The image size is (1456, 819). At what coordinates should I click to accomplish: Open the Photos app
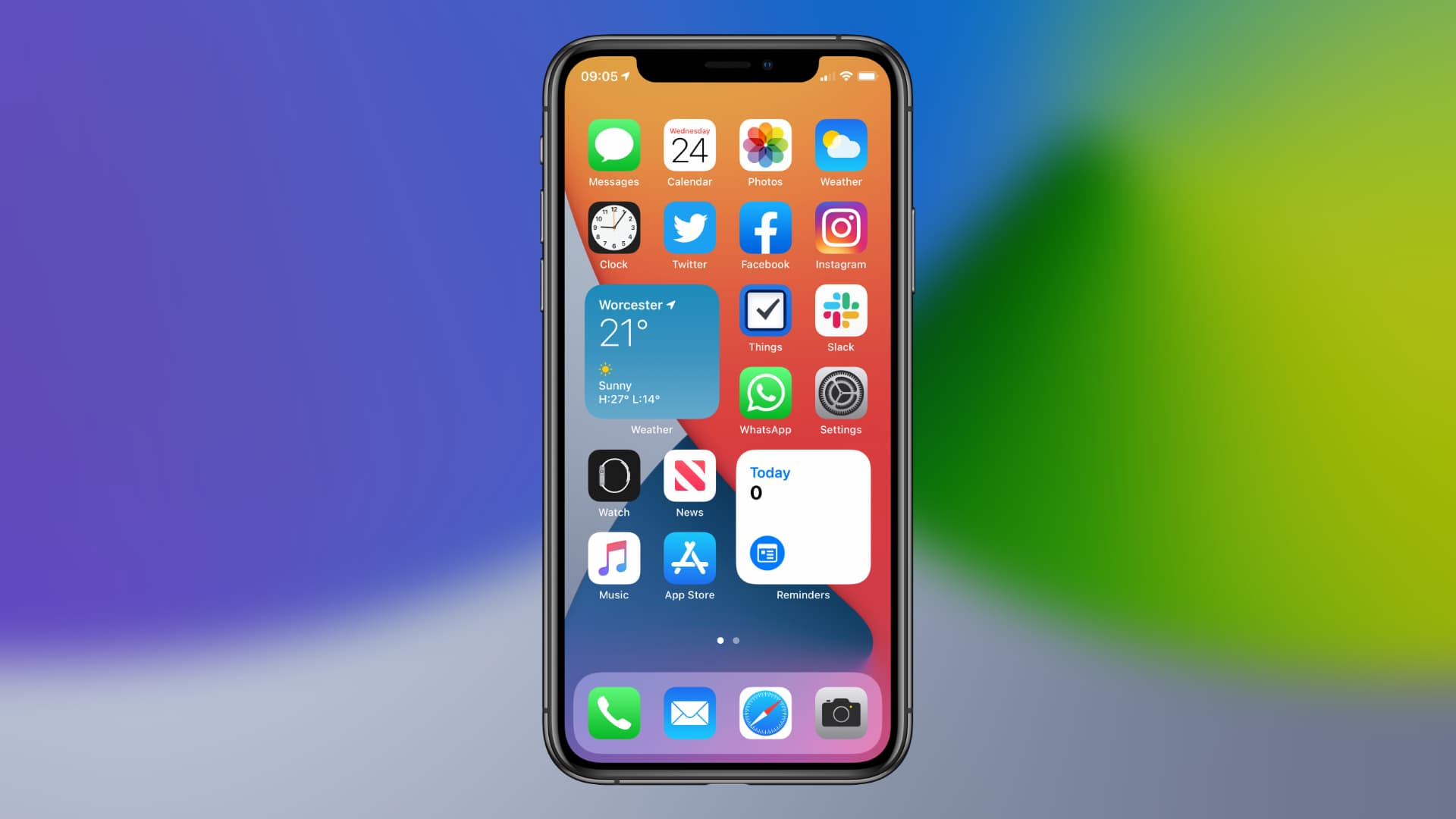click(765, 146)
